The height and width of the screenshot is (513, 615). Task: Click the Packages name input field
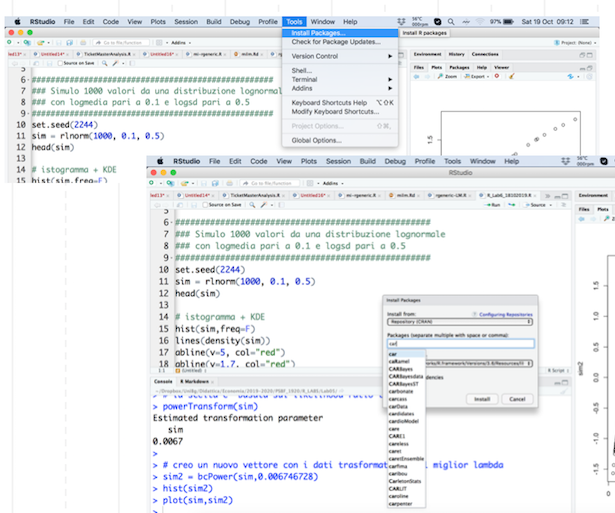coord(460,344)
